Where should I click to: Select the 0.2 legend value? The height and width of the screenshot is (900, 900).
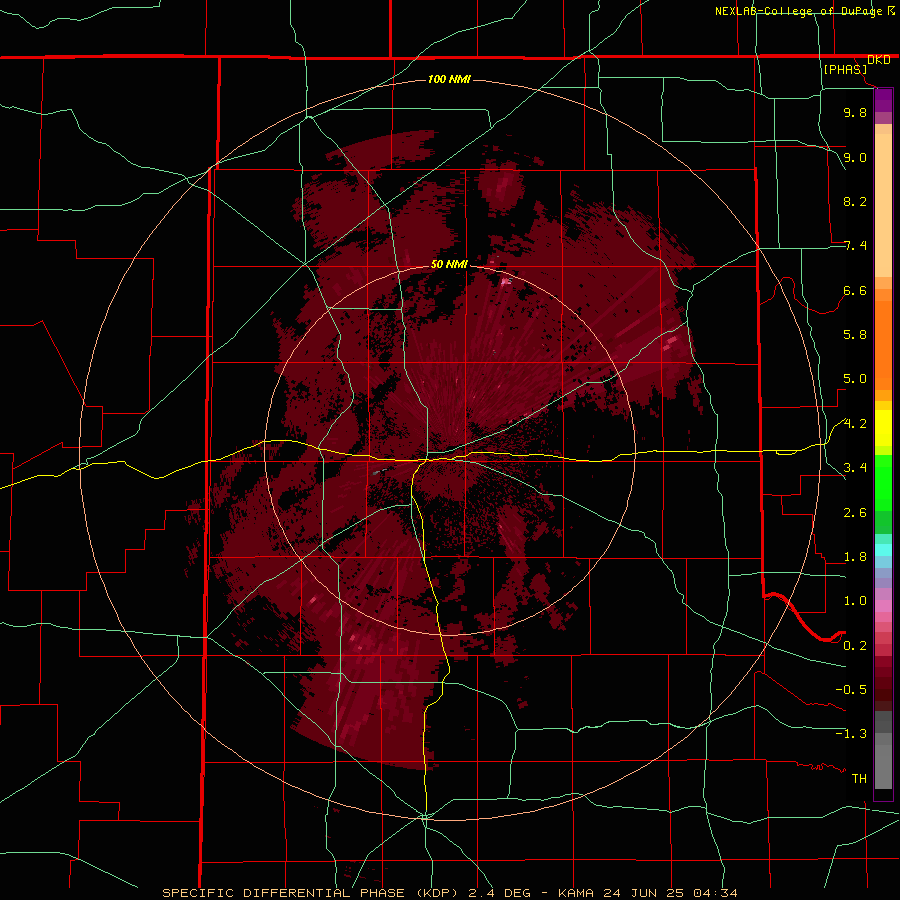[855, 646]
